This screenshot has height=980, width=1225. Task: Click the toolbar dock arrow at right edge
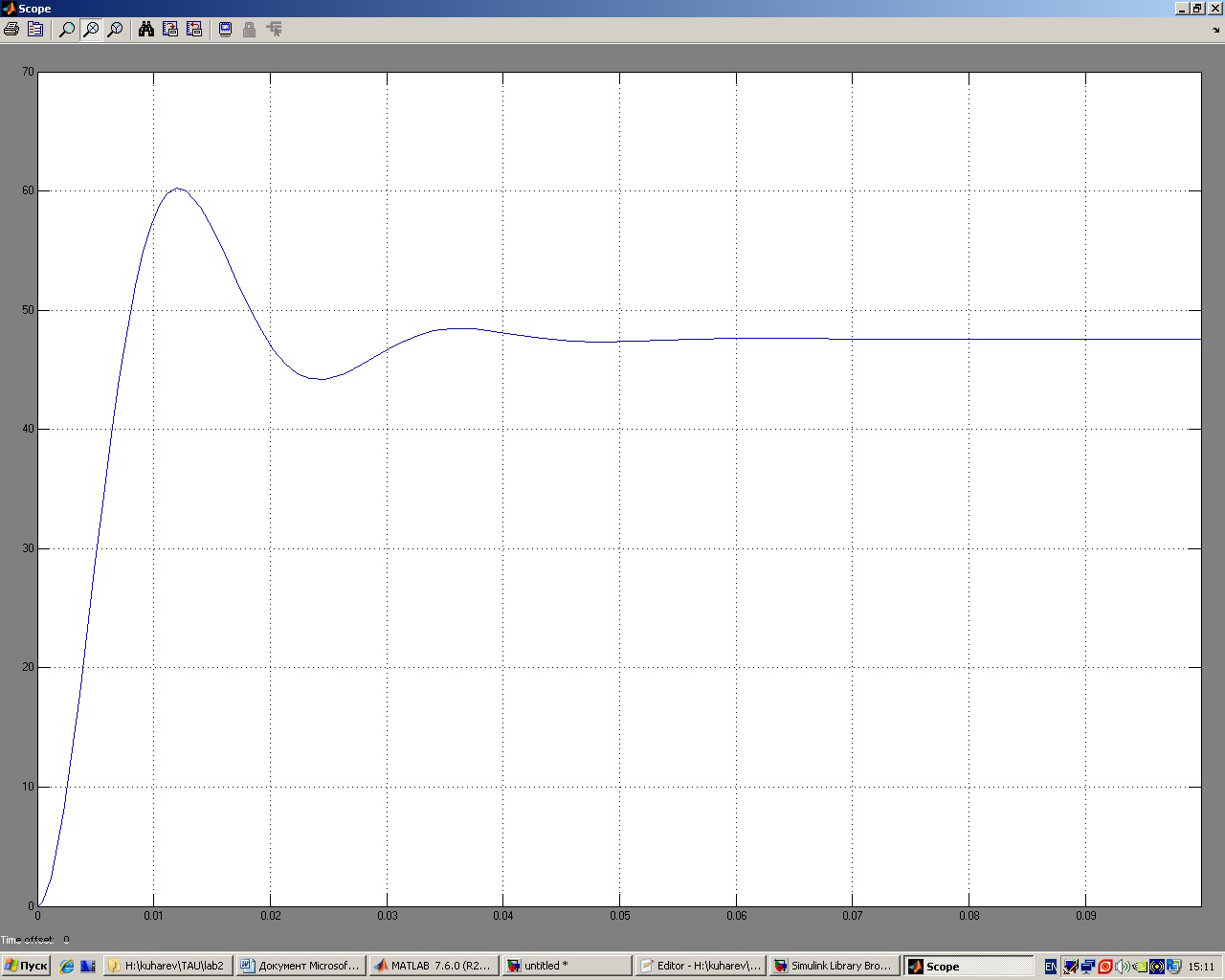pyautogui.click(x=1216, y=30)
